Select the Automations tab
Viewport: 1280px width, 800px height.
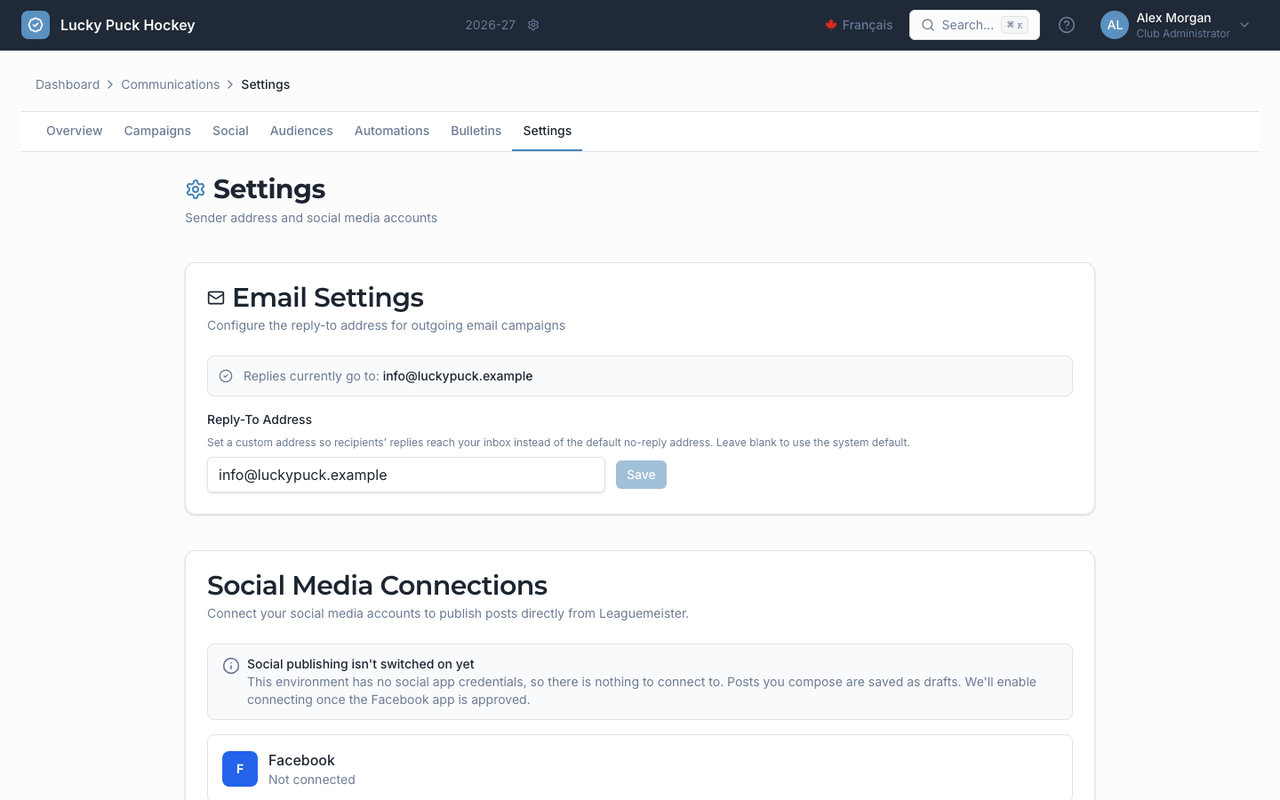(x=392, y=131)
